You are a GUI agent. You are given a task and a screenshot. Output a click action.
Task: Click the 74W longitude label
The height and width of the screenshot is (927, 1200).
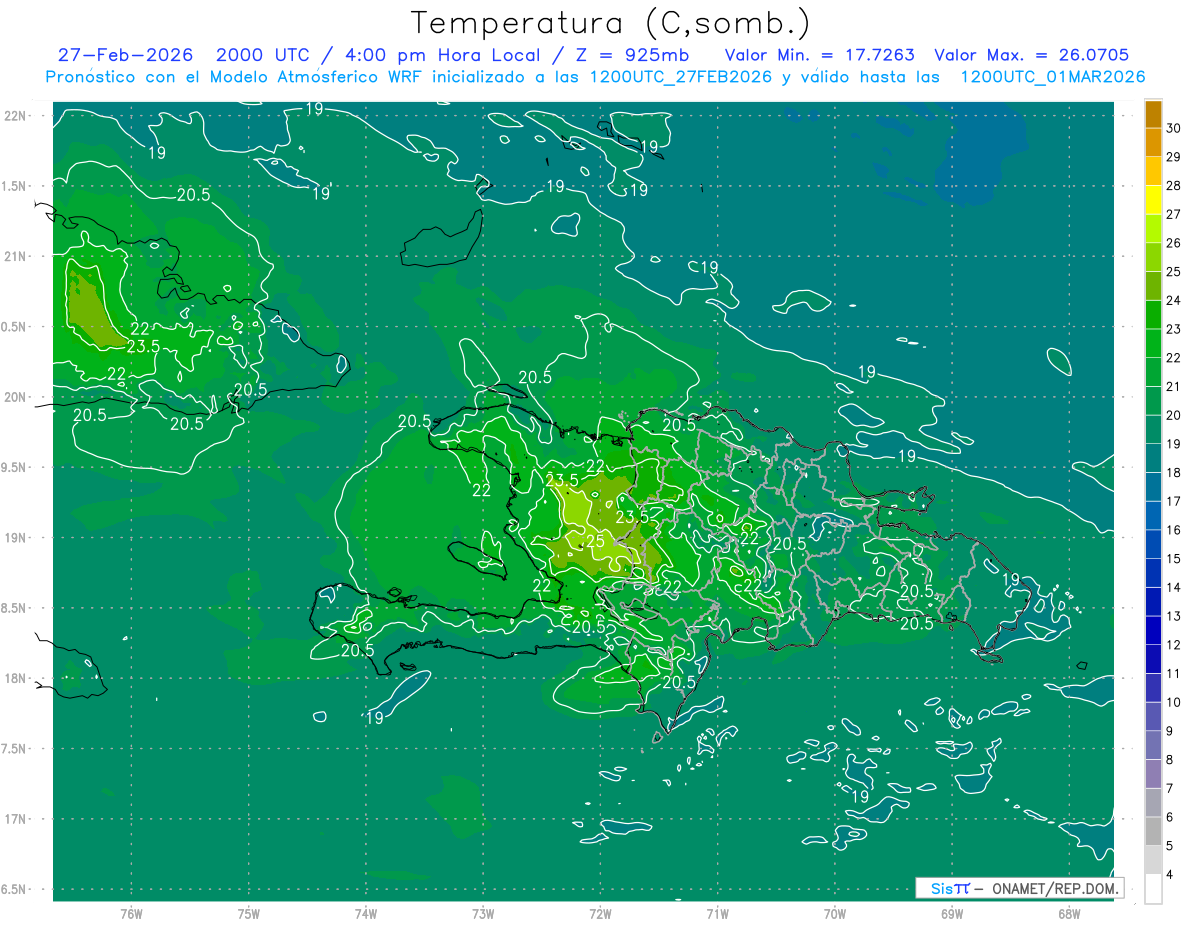(x=366, y=913)
